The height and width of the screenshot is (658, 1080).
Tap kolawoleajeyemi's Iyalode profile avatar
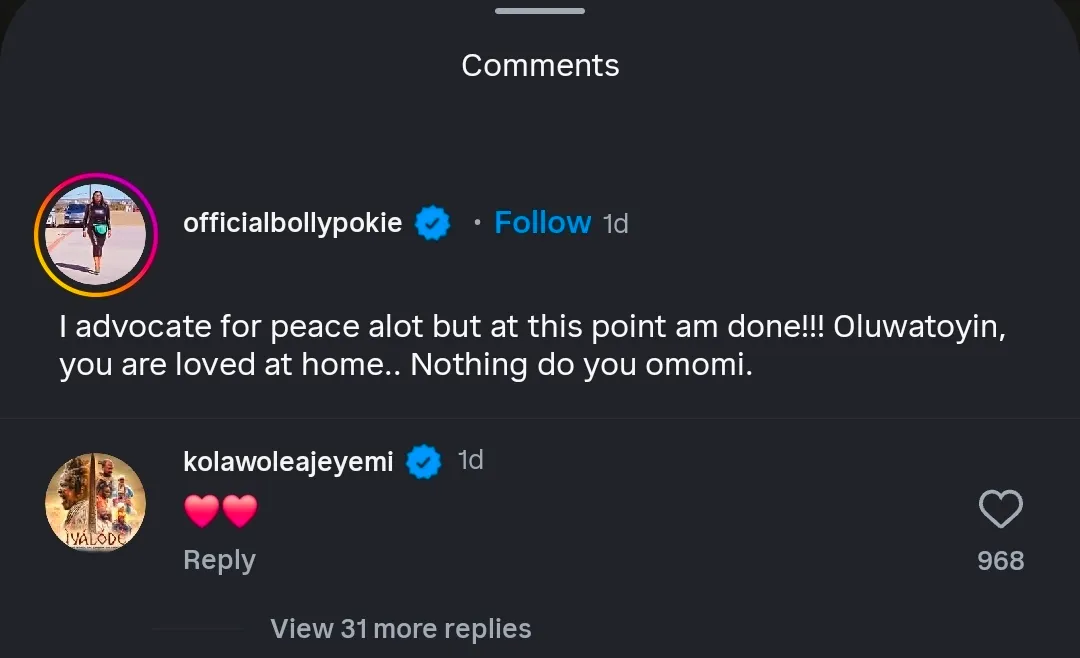coord(96,503)
